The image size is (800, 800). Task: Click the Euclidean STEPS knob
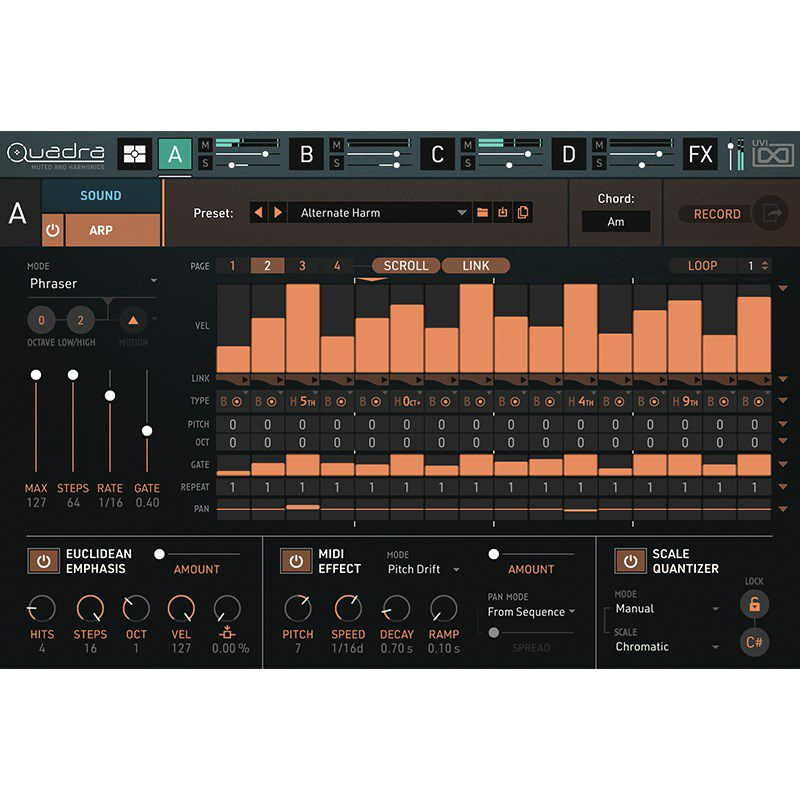click(90, 608)
